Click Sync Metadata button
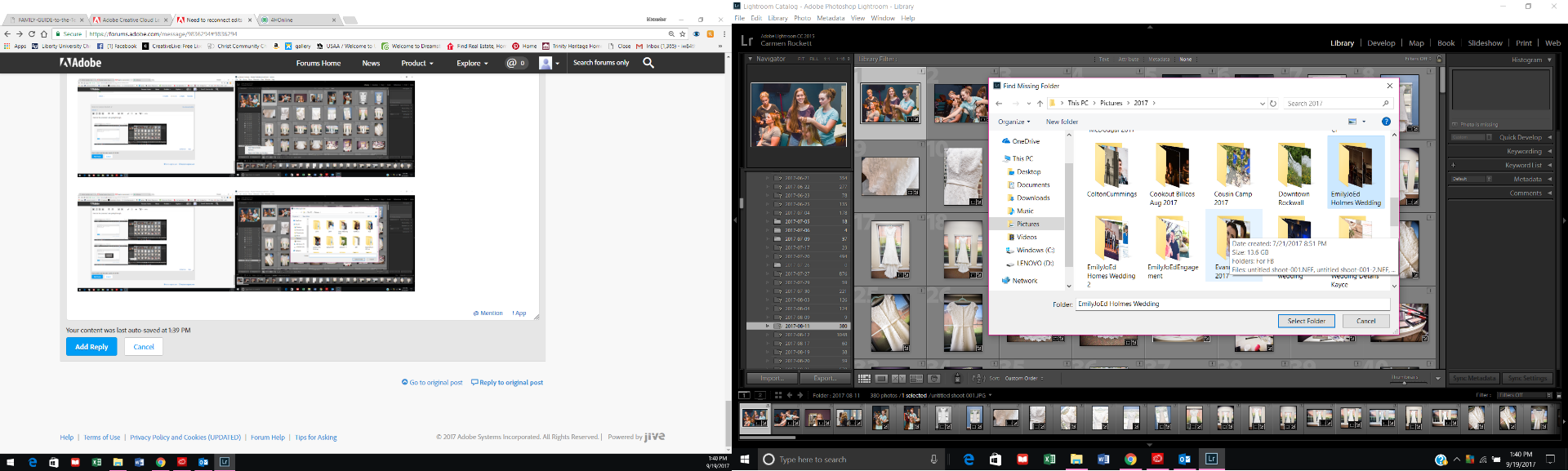 (x=1475, y=379)
